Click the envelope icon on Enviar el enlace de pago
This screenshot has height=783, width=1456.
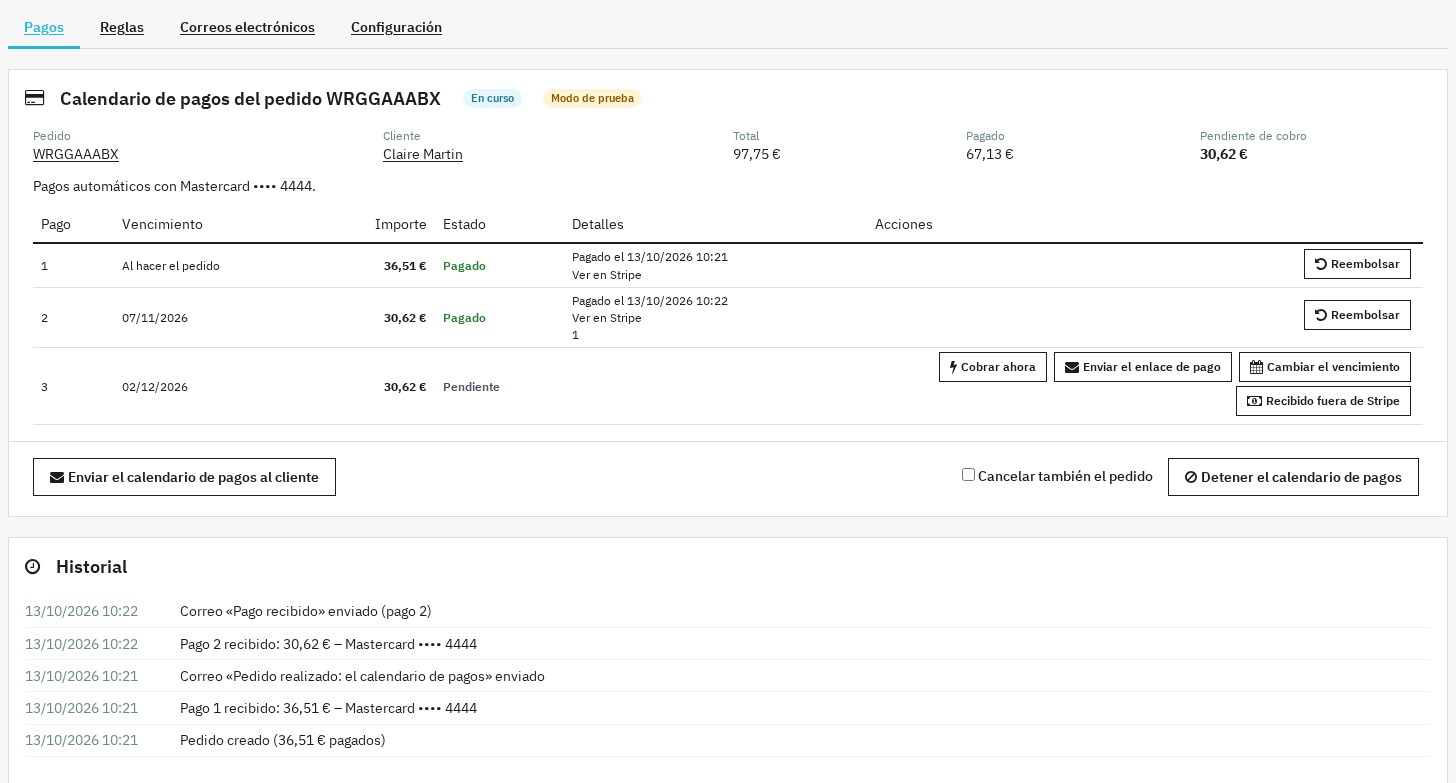[1072, 367]
